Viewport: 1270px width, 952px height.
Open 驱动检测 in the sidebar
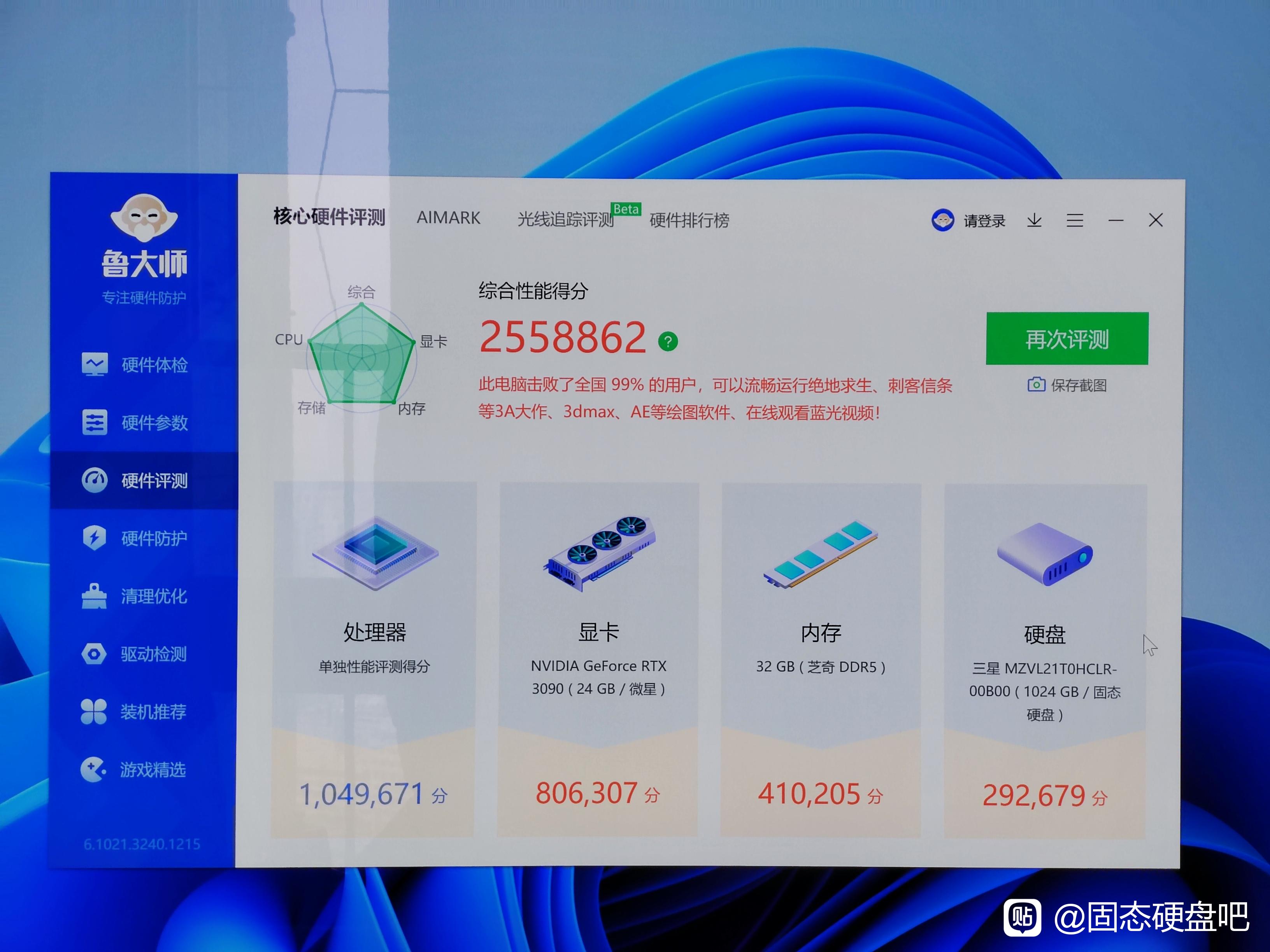click(144, 654)
